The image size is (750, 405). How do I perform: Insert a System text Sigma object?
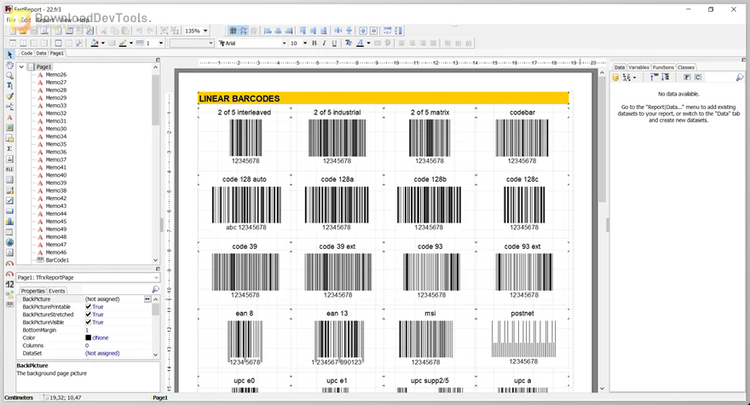pyautogui.click(x=10, y=149)
